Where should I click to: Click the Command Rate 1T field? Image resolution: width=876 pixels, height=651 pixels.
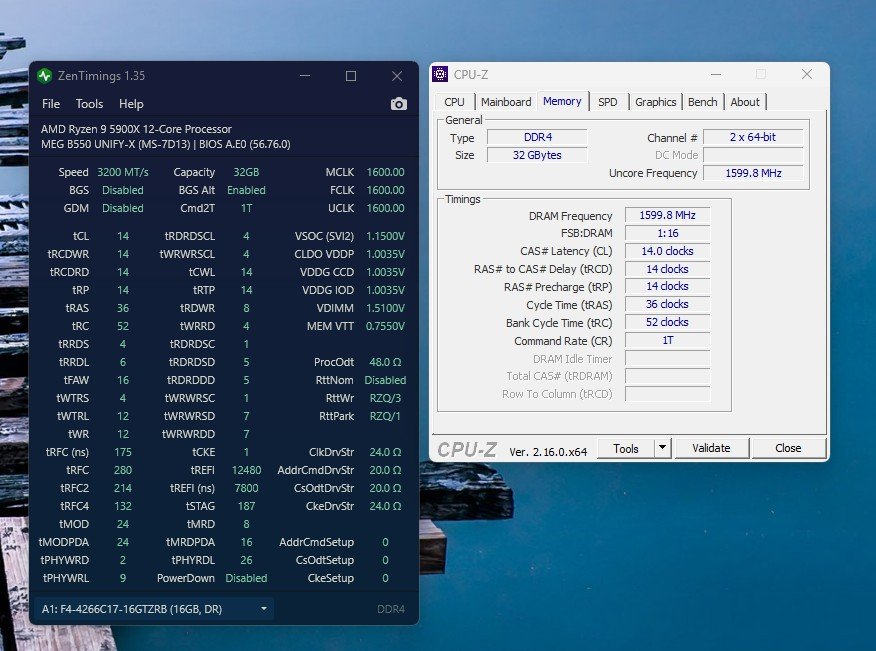pyautogui.click(x=668, y=340)
